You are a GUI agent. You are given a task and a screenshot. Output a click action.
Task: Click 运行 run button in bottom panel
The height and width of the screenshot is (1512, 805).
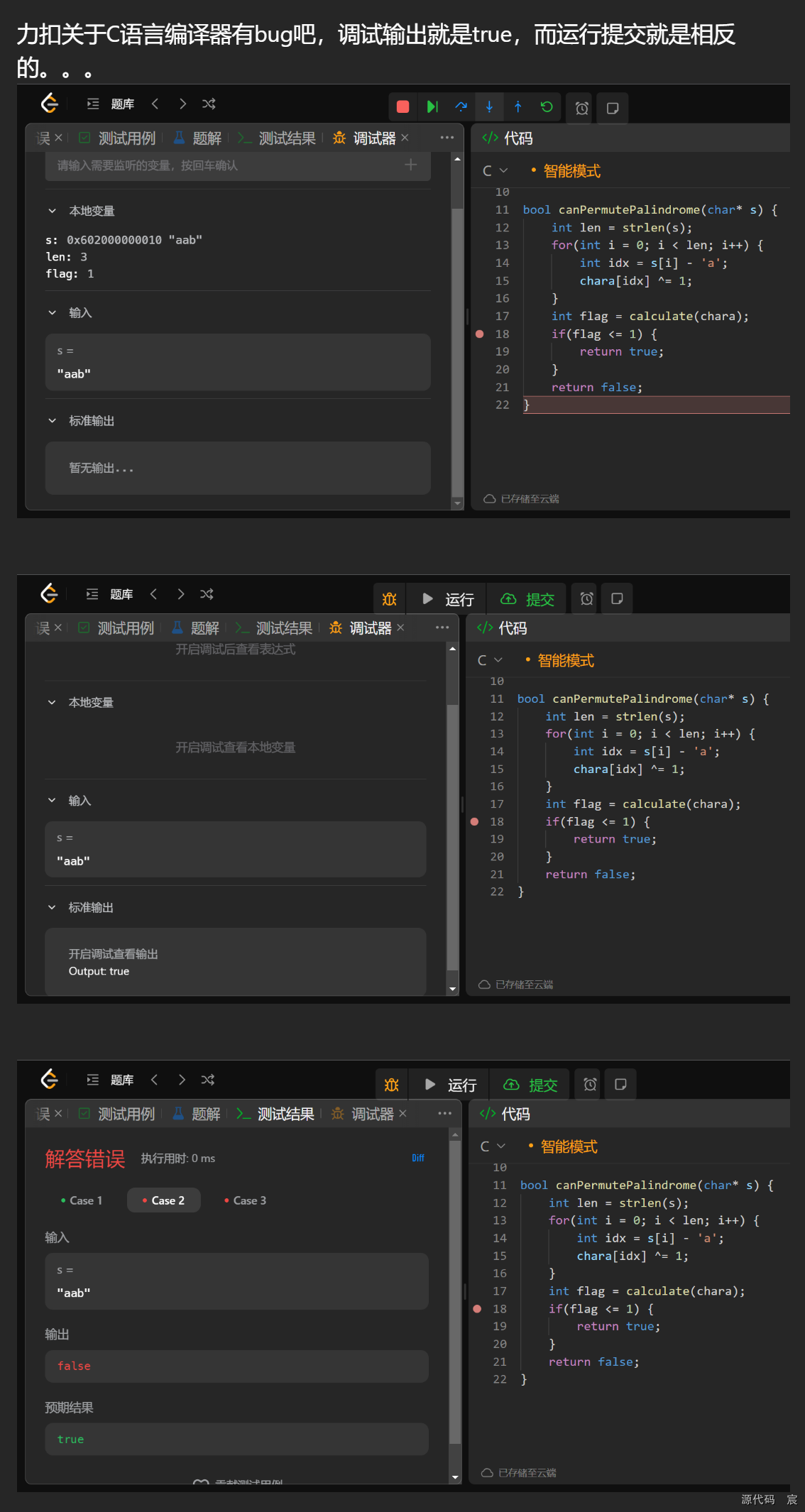(451, 1085)
